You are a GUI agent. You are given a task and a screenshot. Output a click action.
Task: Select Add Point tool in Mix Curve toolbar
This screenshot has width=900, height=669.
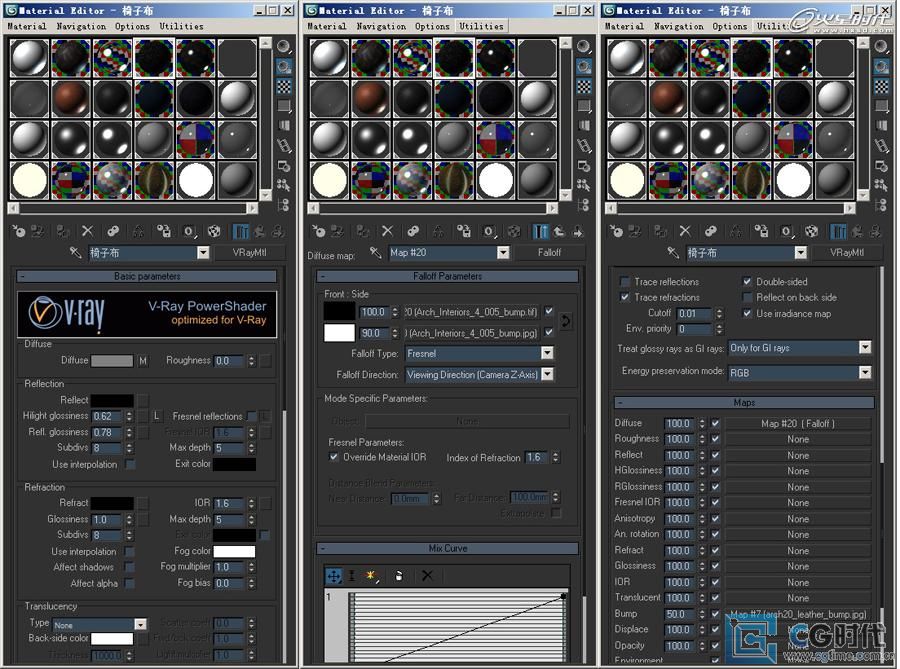point(371,575)
